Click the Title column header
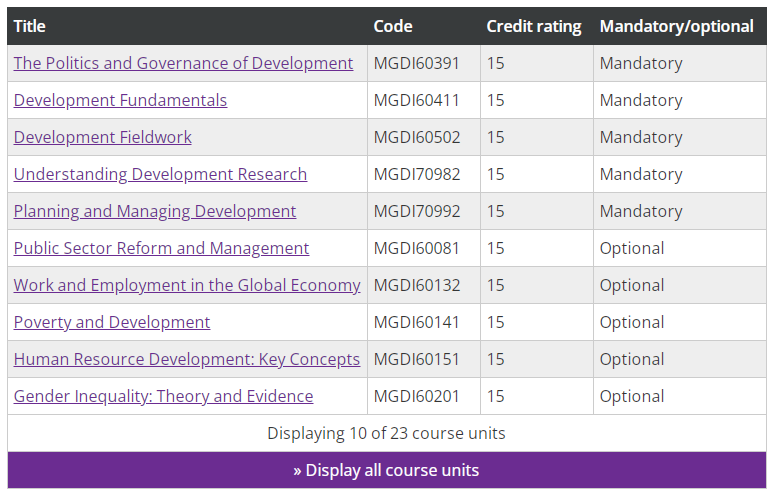Image resolution: width=772 pixels, height=496 pixels. tap(30, 26)
